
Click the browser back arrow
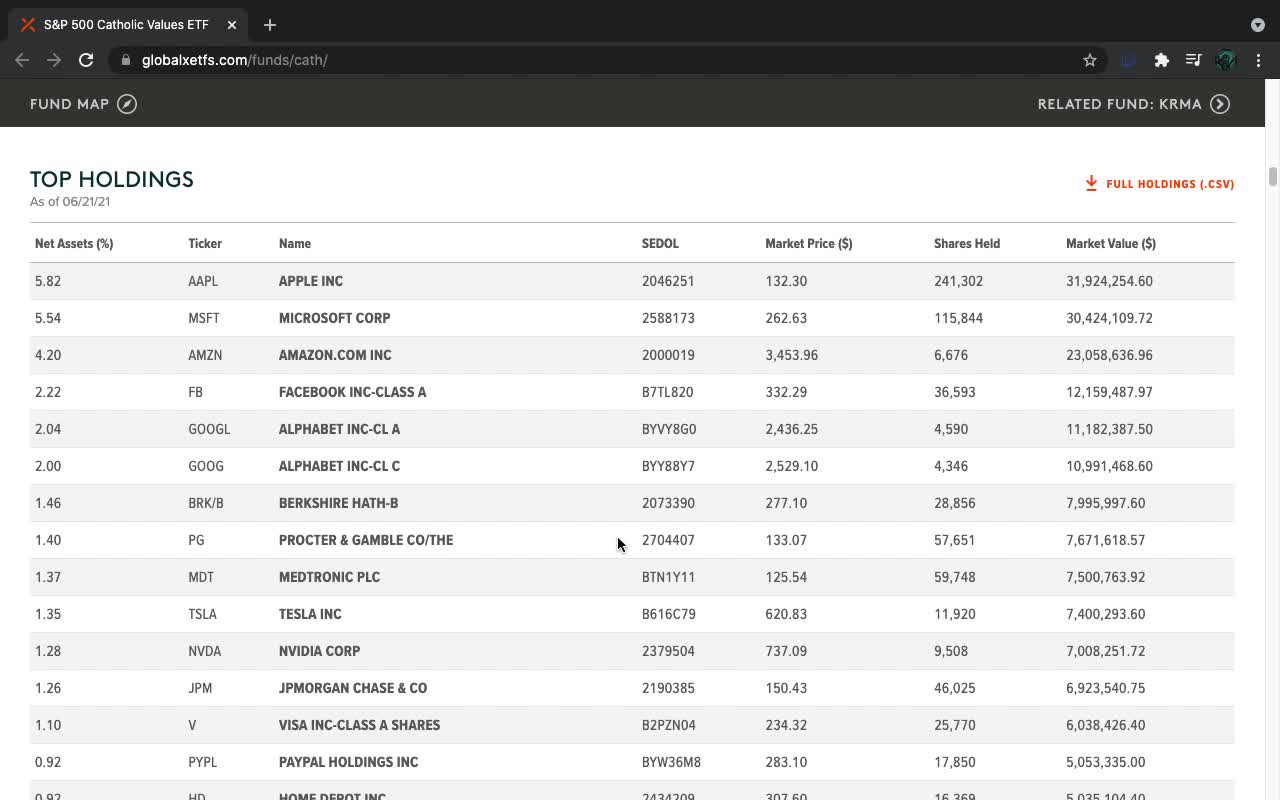click(22, 60)
